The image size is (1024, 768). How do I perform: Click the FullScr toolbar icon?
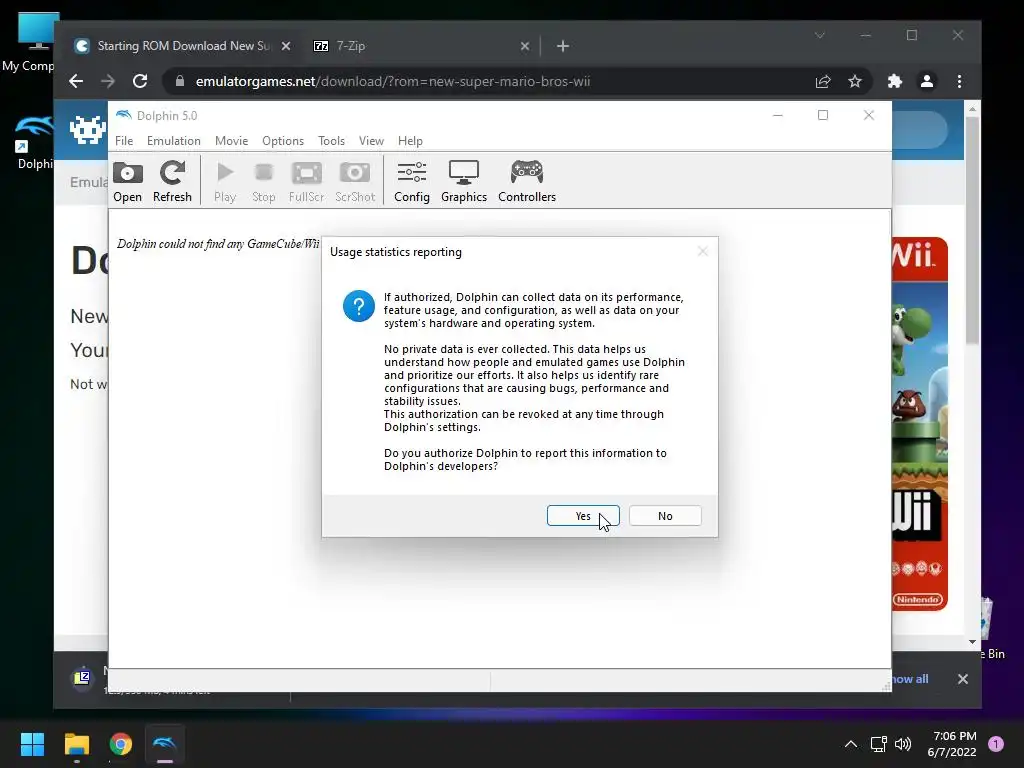306,182
